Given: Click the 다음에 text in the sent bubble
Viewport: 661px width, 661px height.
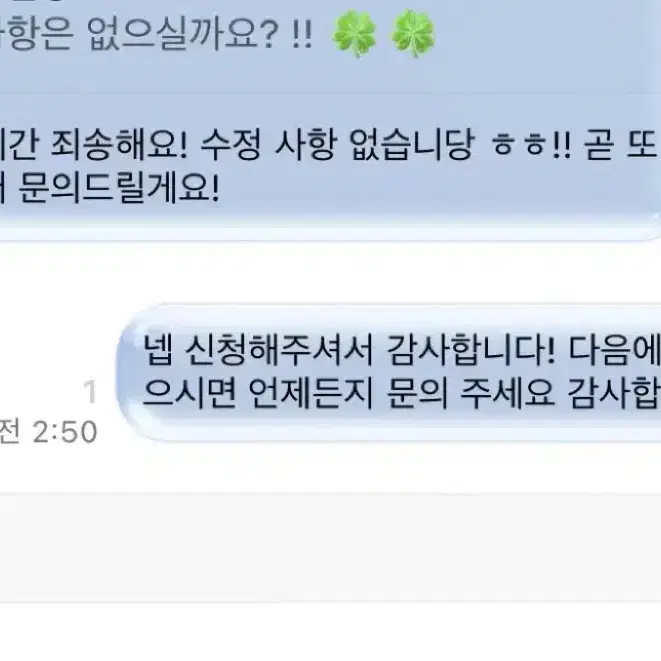Looking at the screenshot, I should 615,350.
